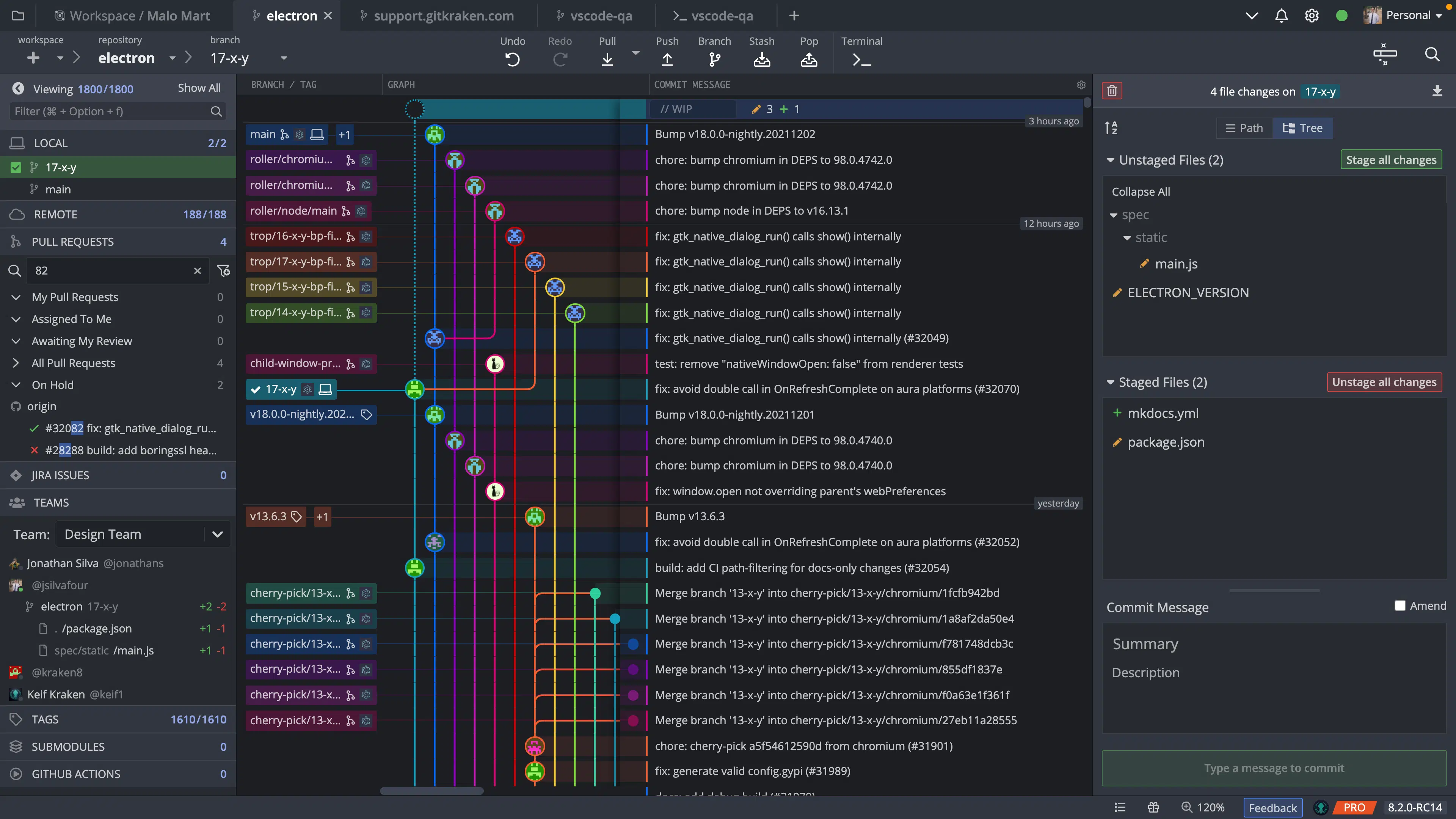Click the Undo button in toolbar

[512, 52]
